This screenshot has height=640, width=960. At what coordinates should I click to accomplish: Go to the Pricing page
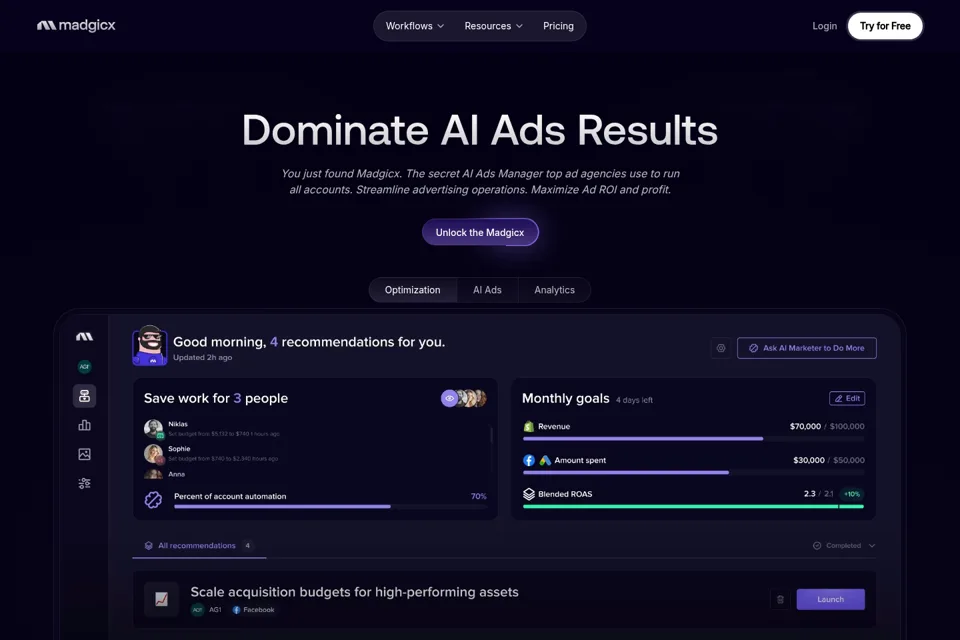(558, 26)
